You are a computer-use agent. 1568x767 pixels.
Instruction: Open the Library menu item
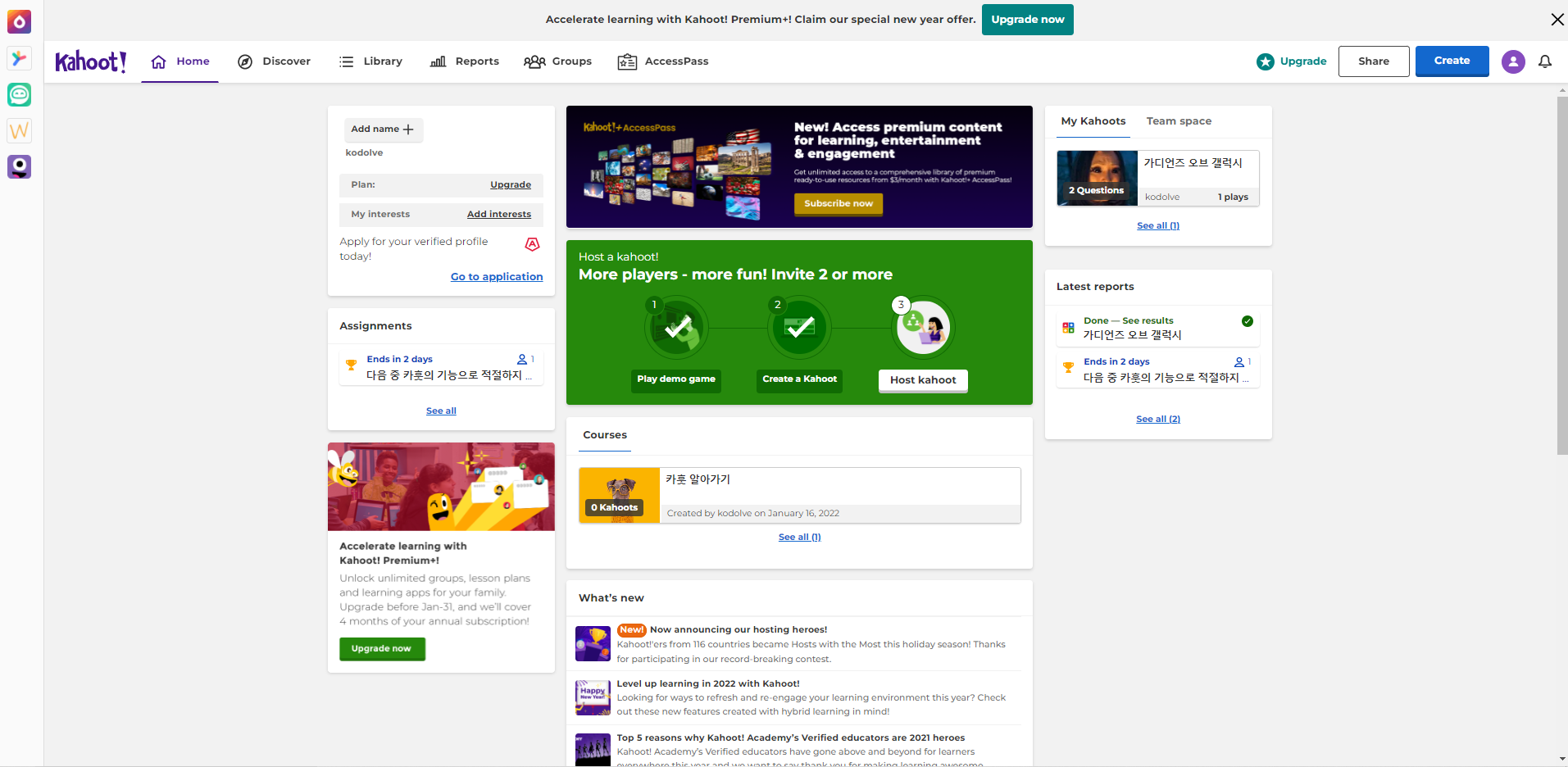pyautogui.click(x=370, y=61)
